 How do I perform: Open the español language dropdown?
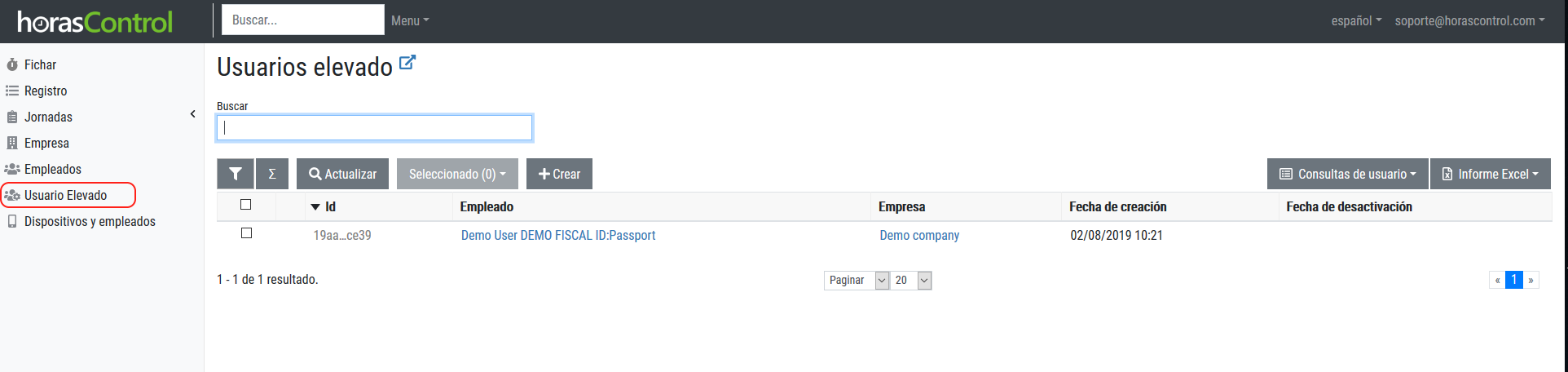click(x=1356, y=20)
